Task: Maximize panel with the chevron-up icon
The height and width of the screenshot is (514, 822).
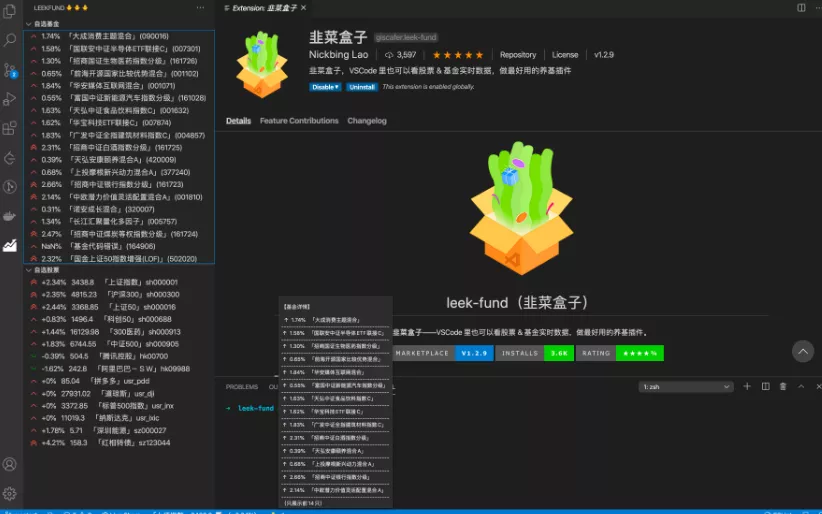Action: pyautogui.click(x=801, y=387)
